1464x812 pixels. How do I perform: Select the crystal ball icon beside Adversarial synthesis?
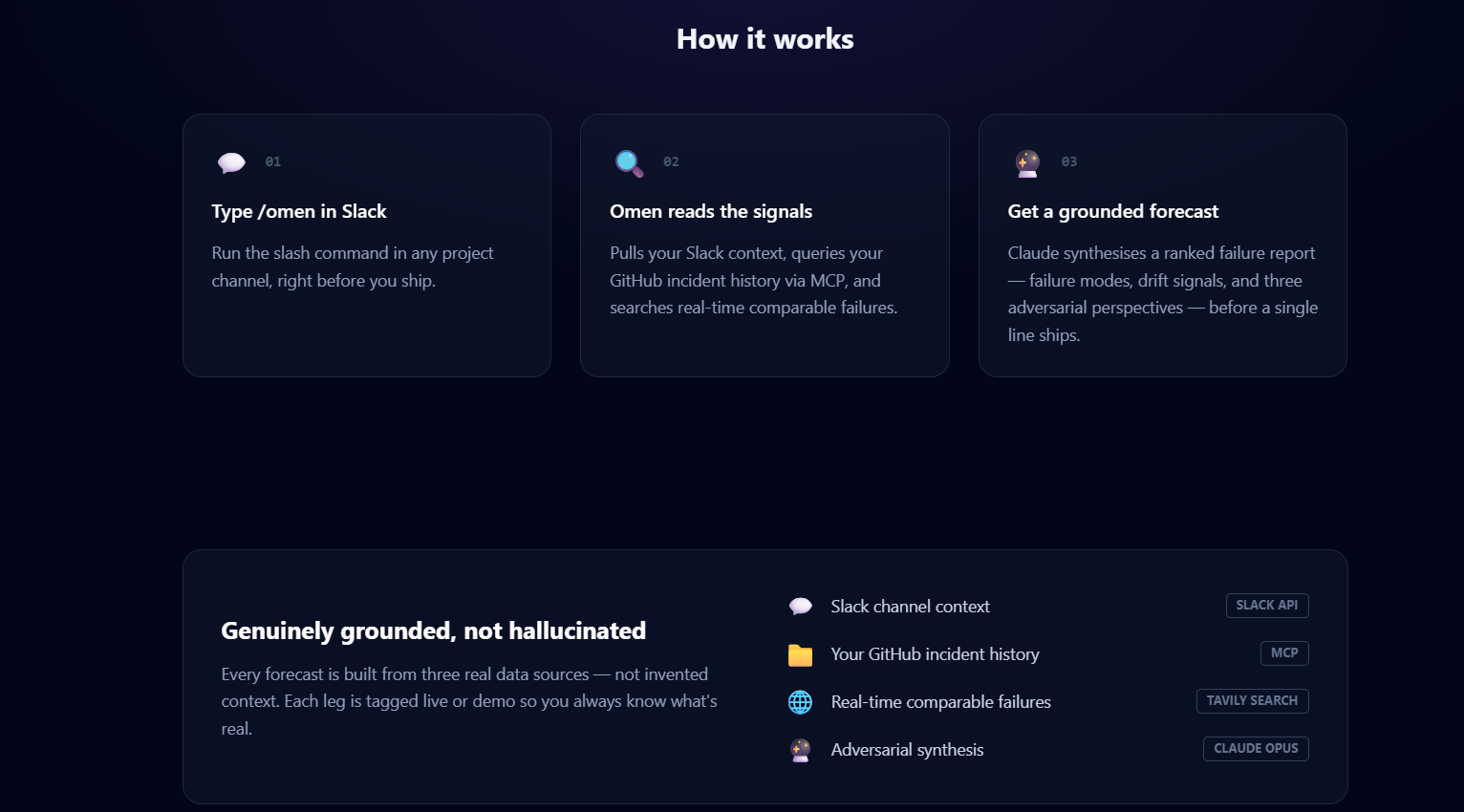[800, 750]
